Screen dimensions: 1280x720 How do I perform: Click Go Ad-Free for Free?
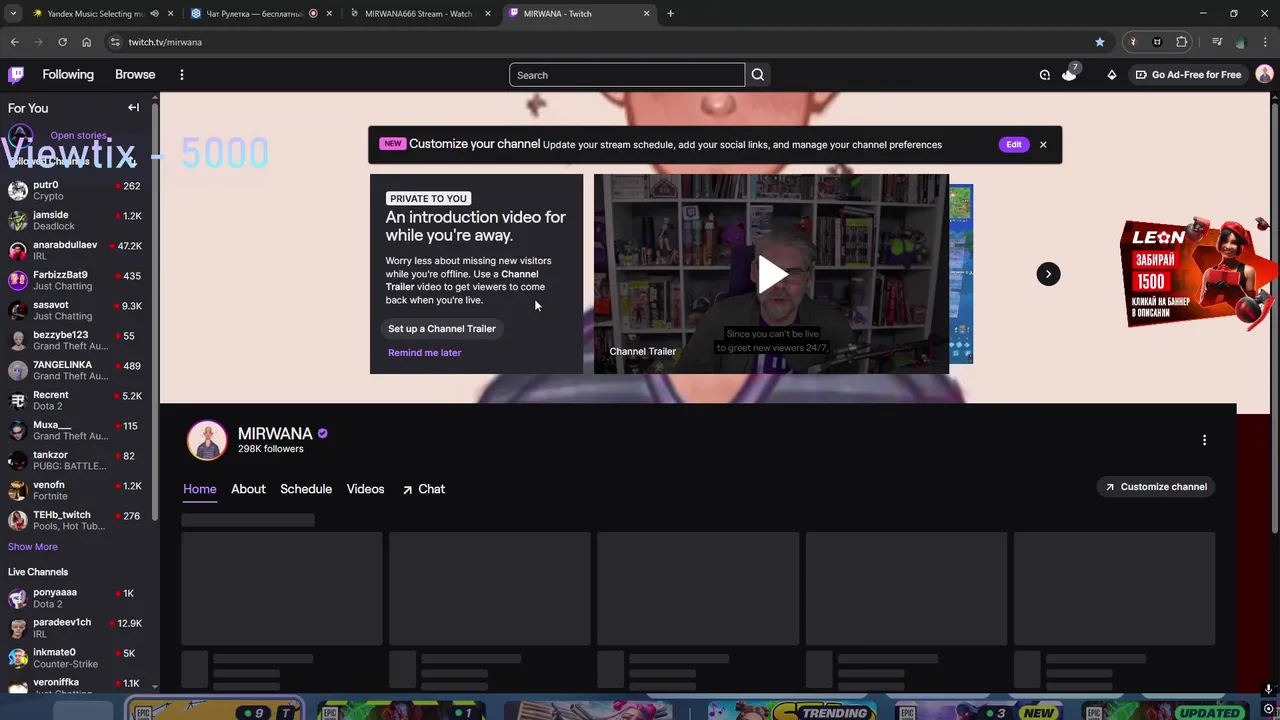pyautogui.click(x=1188, y=75)
